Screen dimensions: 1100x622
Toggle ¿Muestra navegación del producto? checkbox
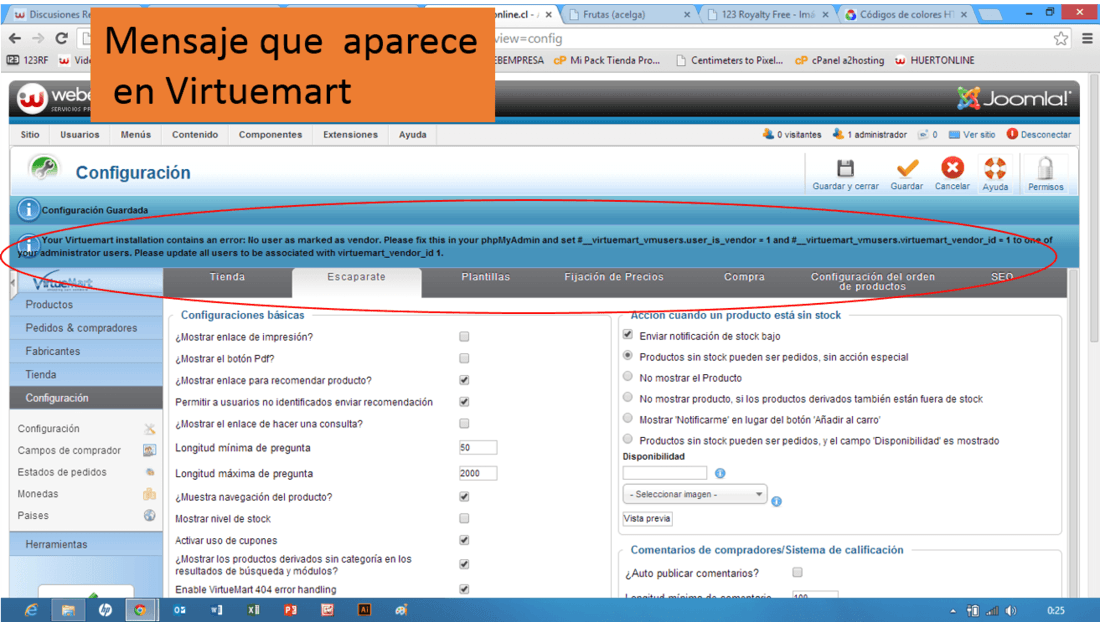tap(464, 496)
